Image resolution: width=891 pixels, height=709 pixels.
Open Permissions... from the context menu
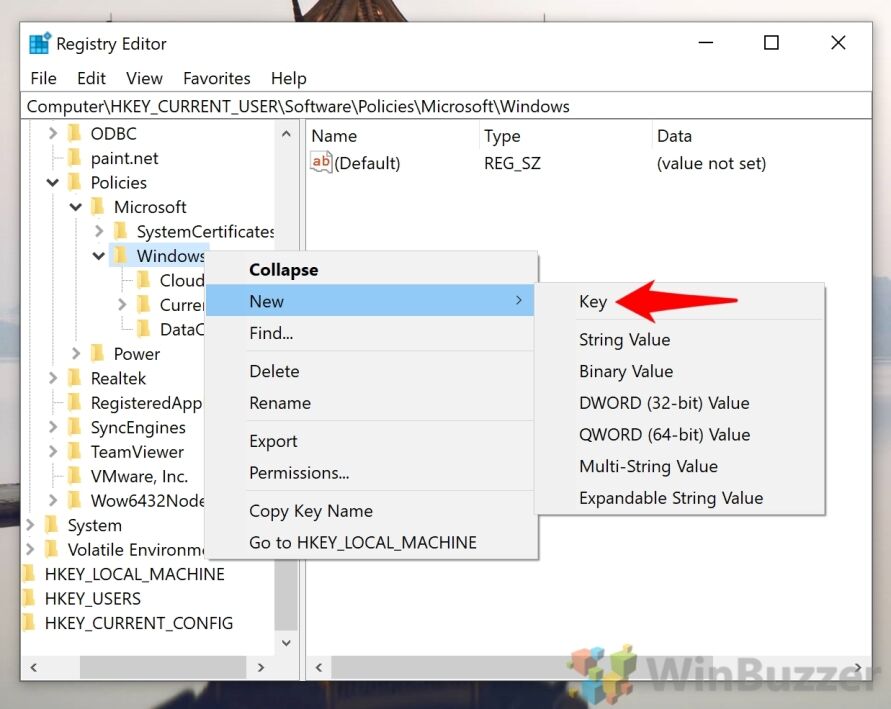coord(372,472)
